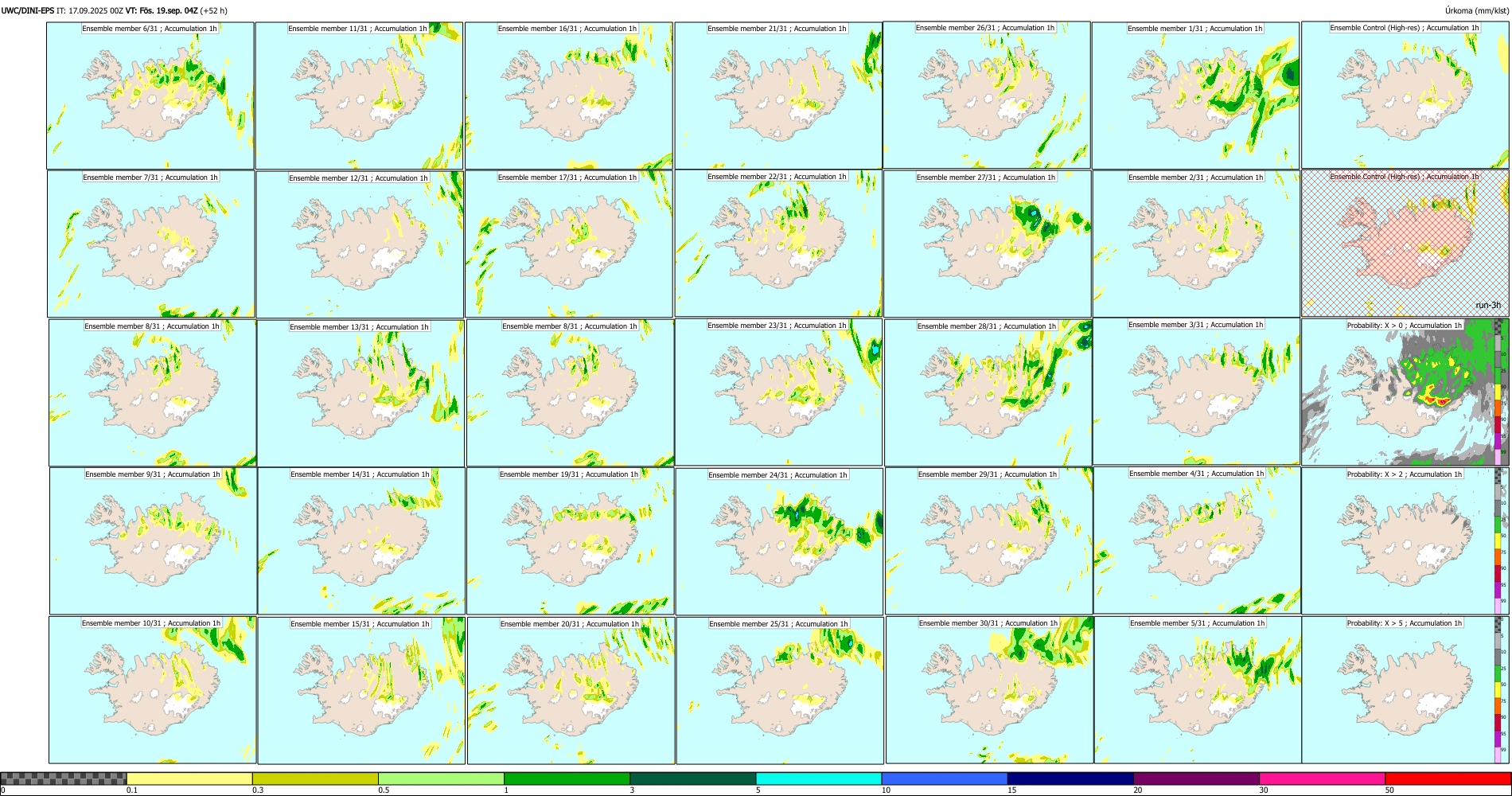Viewport: 1512px width, 796px height.
Task: Pick the green 1–3 legend swatch
Action: 567,778
